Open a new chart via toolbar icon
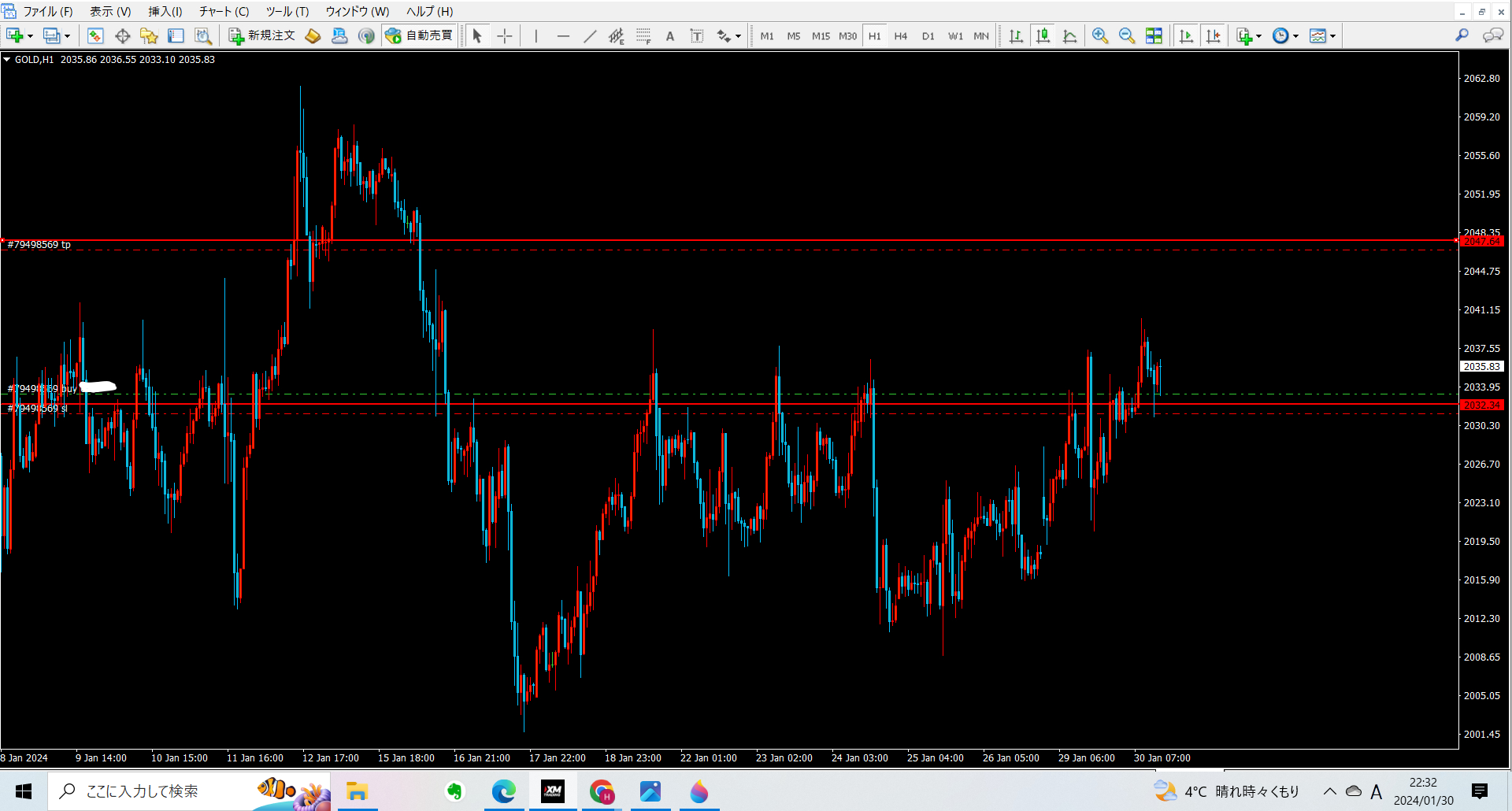The height and width of the screenshot is (811, 1512). [14, 35]
